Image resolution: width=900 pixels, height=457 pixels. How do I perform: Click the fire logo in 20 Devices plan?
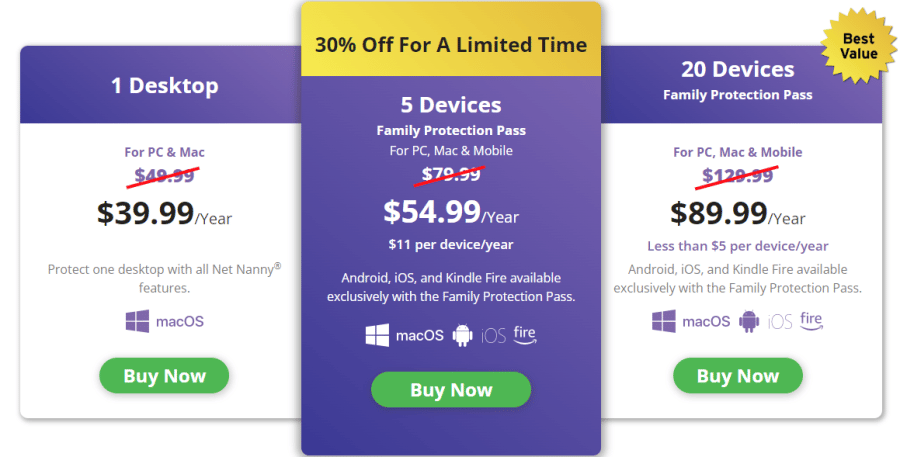click(811, 320)
